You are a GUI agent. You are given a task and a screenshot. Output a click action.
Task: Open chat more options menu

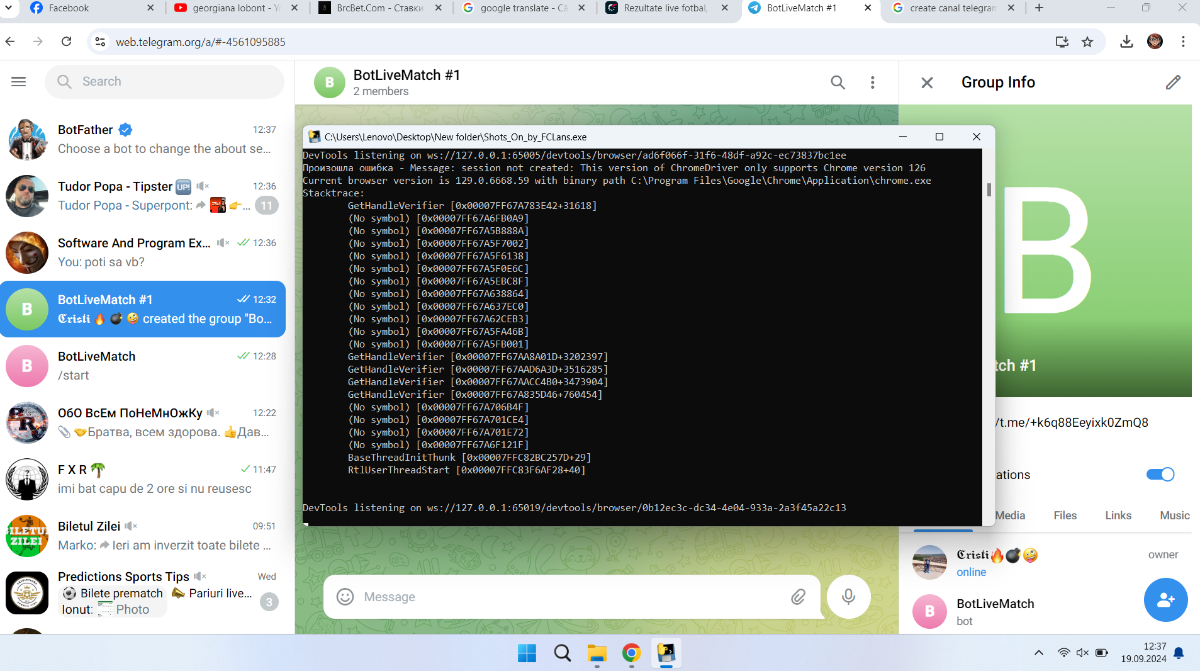pos(872,82)
